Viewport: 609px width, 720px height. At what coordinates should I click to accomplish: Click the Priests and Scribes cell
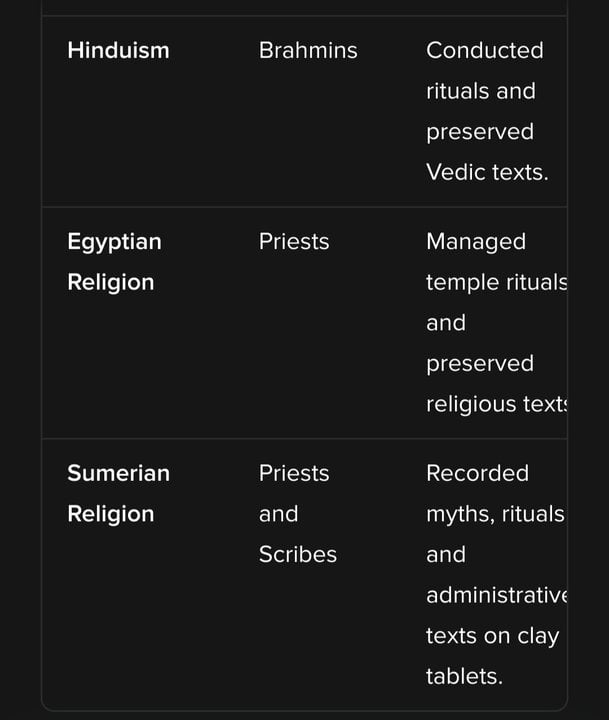(298, 514)
